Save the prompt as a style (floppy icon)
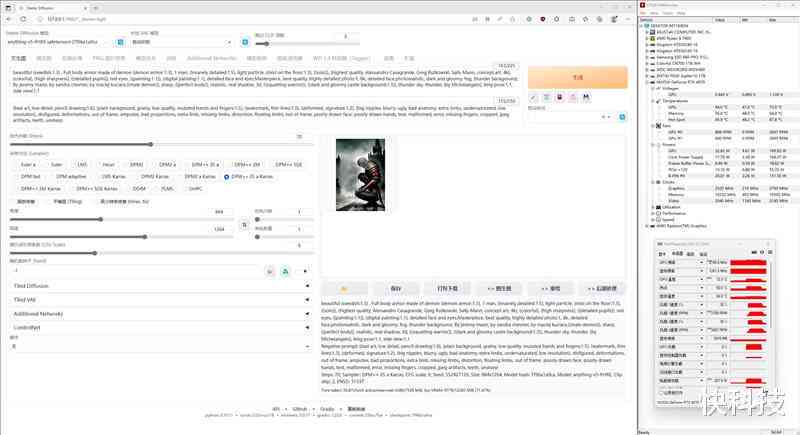Image resolution: width=800 pixels, height=435 pixels. (586, 97)
